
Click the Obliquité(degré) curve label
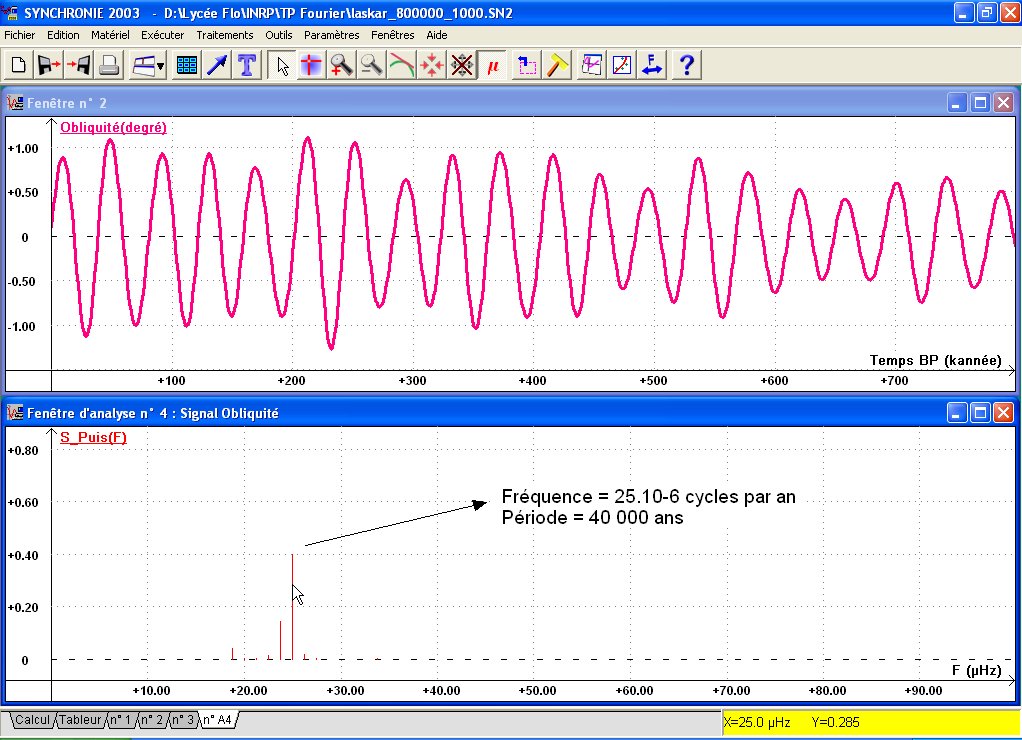pos(113,127)
